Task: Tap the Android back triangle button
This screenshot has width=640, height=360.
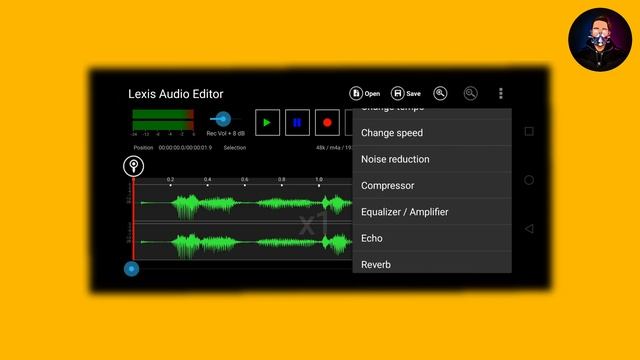Action: click(x=529, y=229)
